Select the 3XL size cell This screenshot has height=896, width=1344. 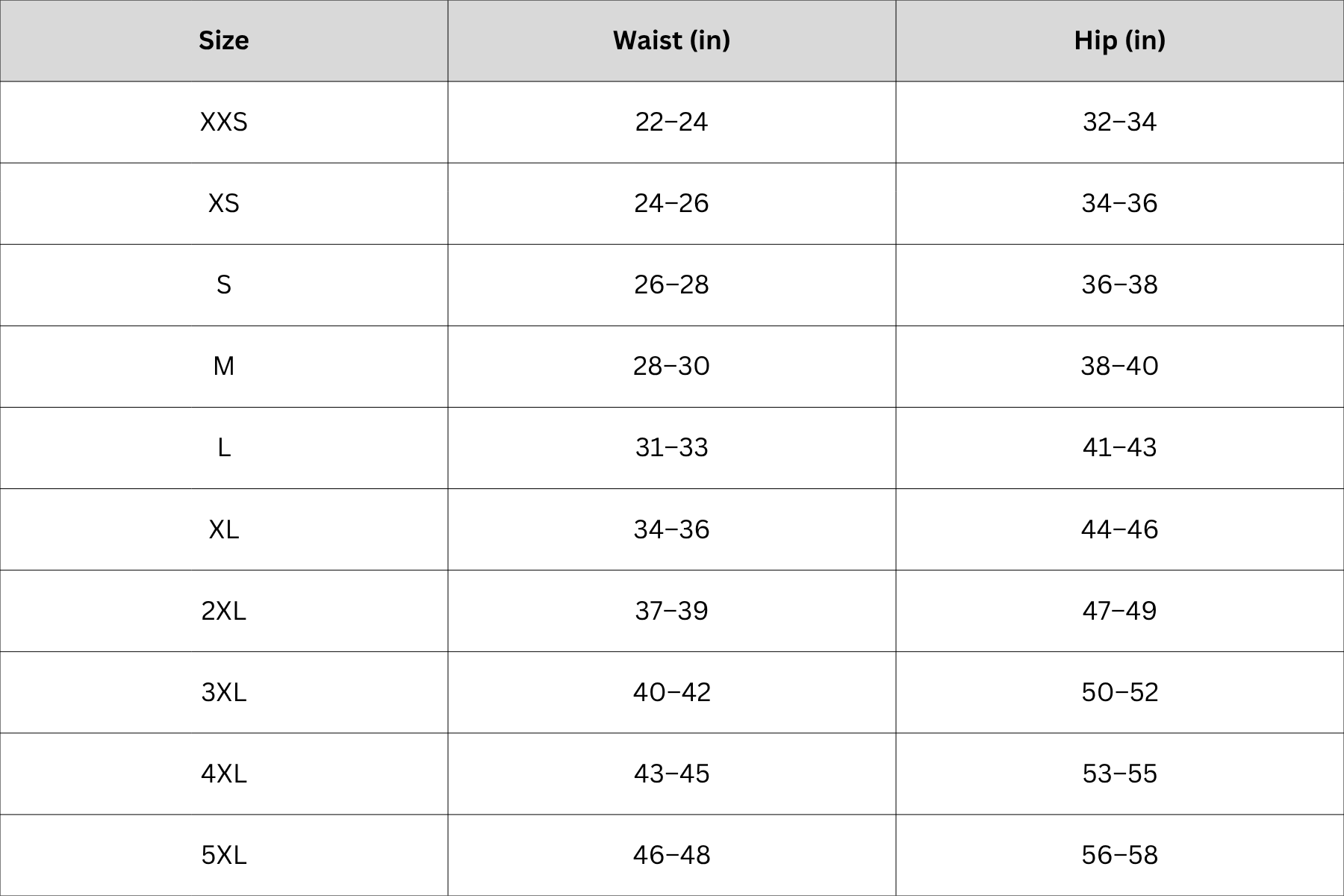click(x=224, y=691)
